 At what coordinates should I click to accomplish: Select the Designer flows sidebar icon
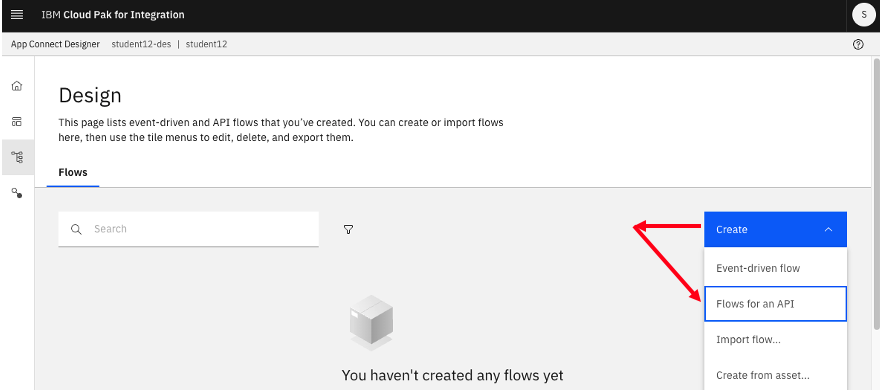(17, 157)
